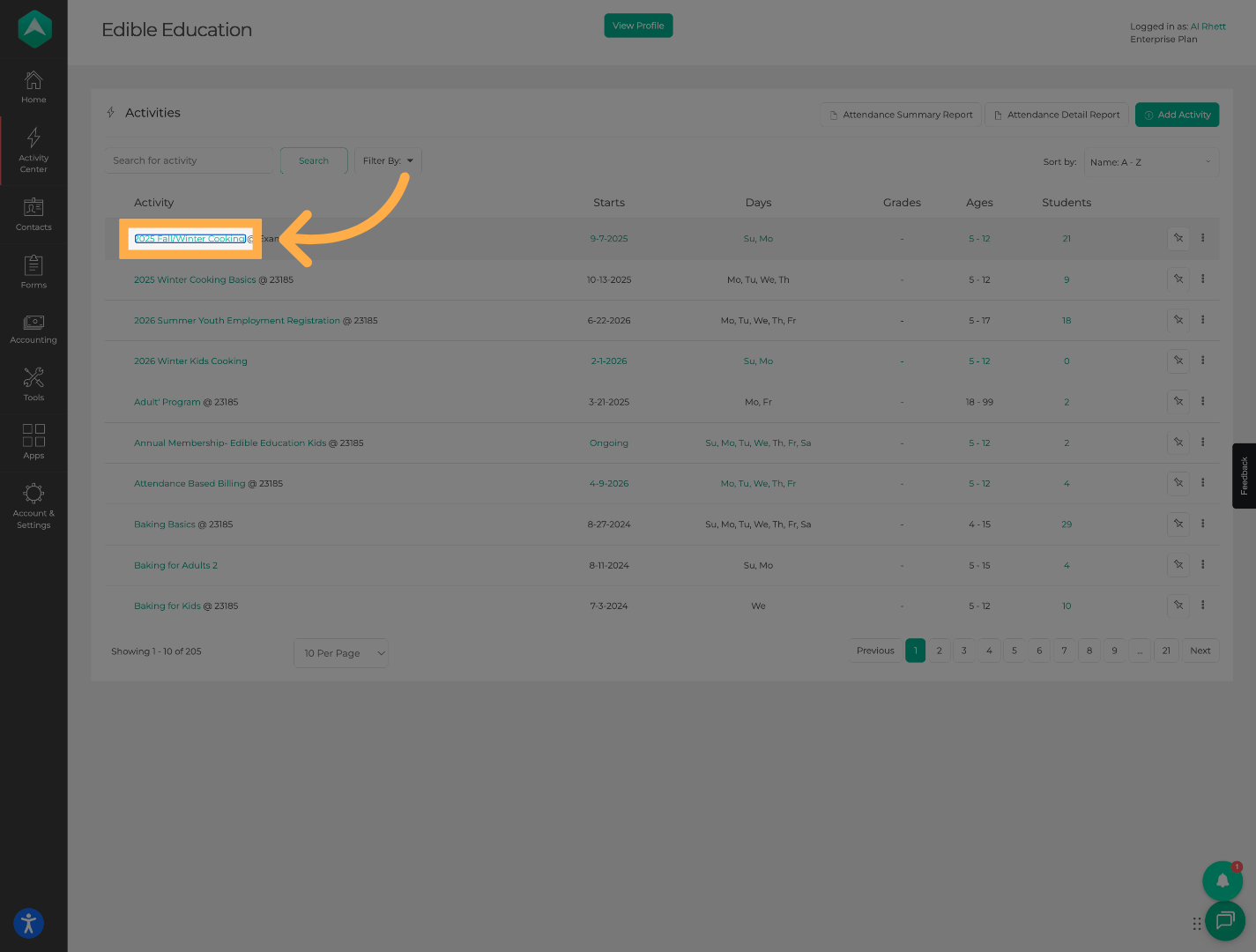
Task: Open the three-dot menu for Attendance Based Billing
Action: 1202,482
